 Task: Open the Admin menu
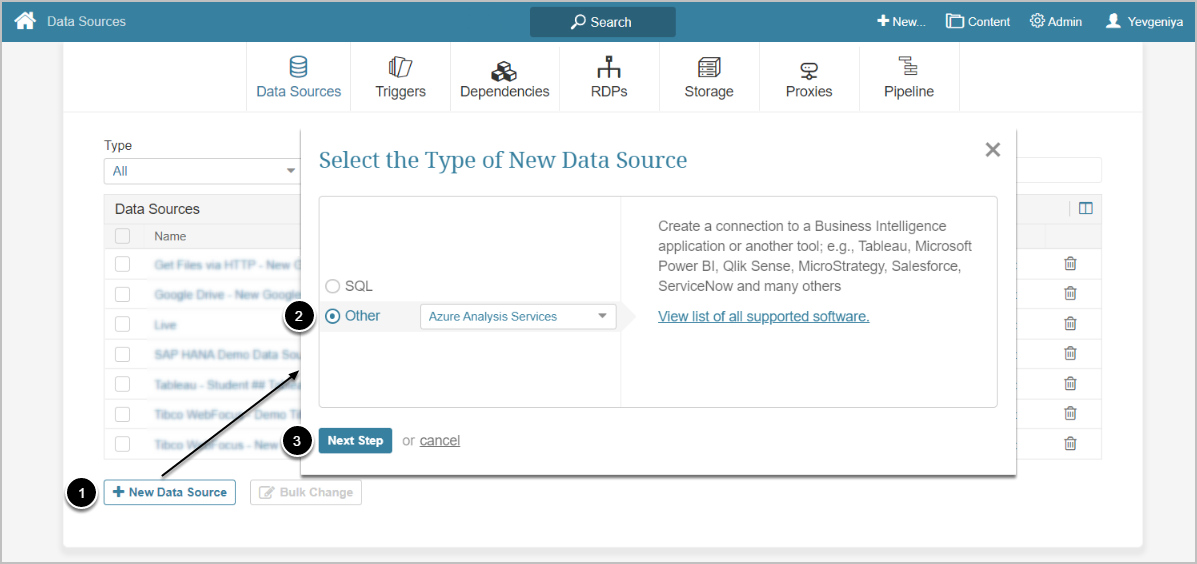tap(1055, 21)
